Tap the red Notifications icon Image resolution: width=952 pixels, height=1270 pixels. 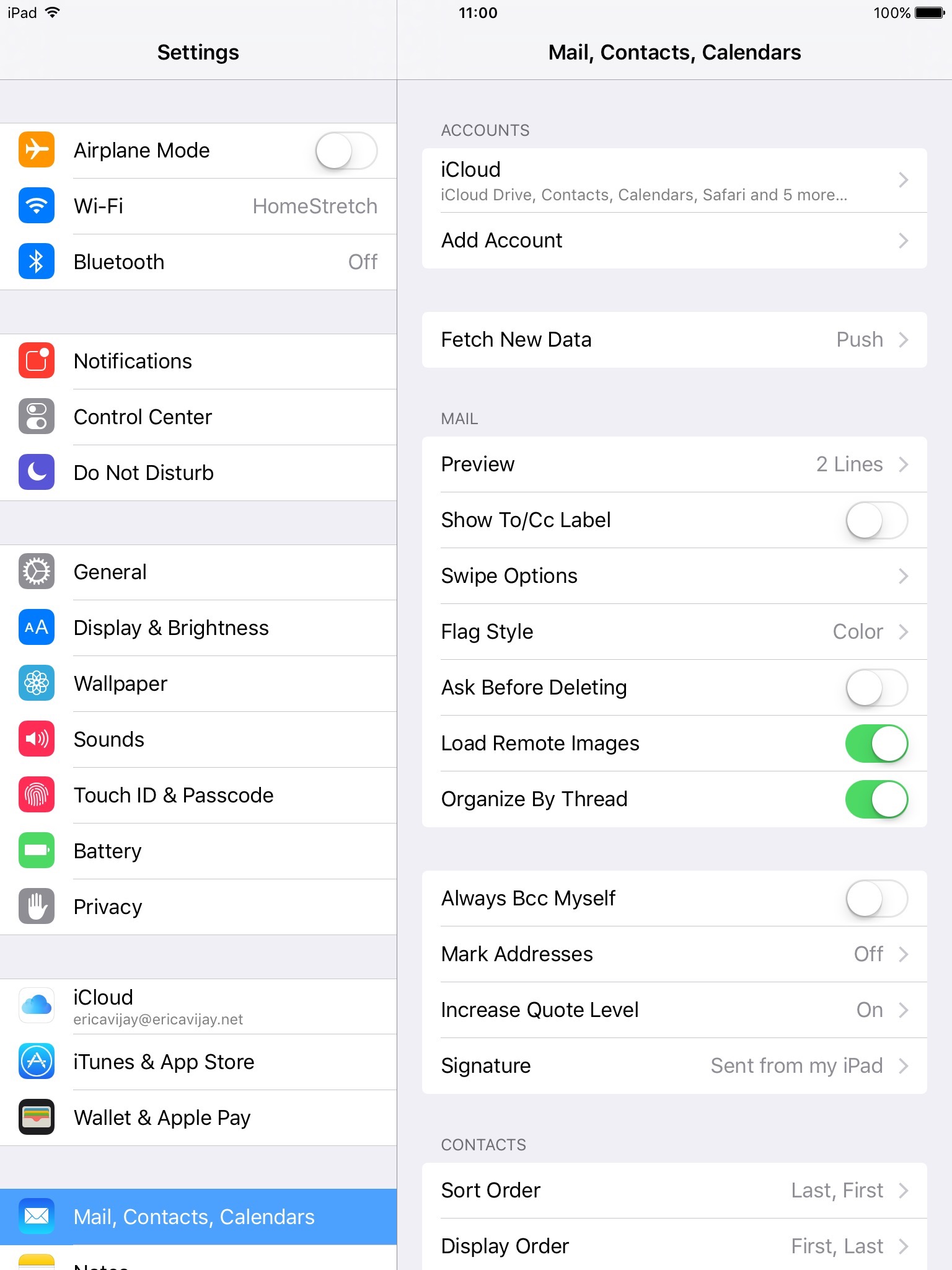pyautogui.click(x=37, y=361)
